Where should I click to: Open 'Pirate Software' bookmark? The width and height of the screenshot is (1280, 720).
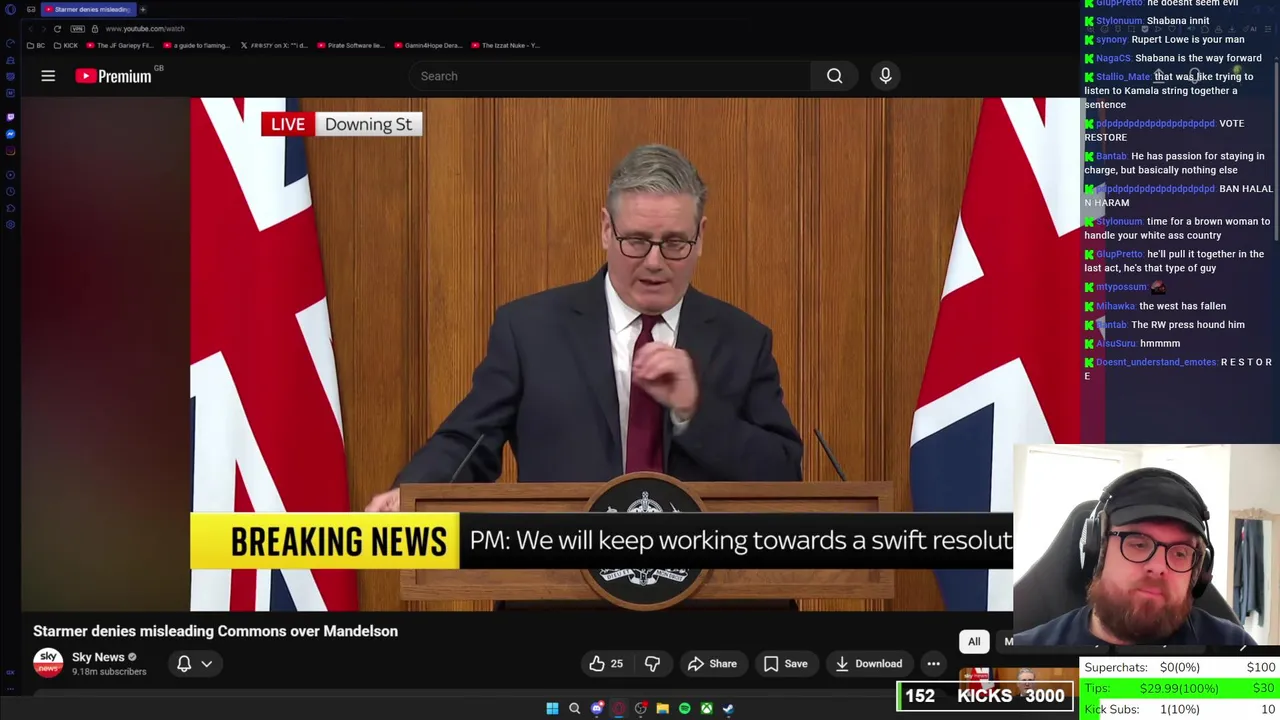[x=351, y=46]
